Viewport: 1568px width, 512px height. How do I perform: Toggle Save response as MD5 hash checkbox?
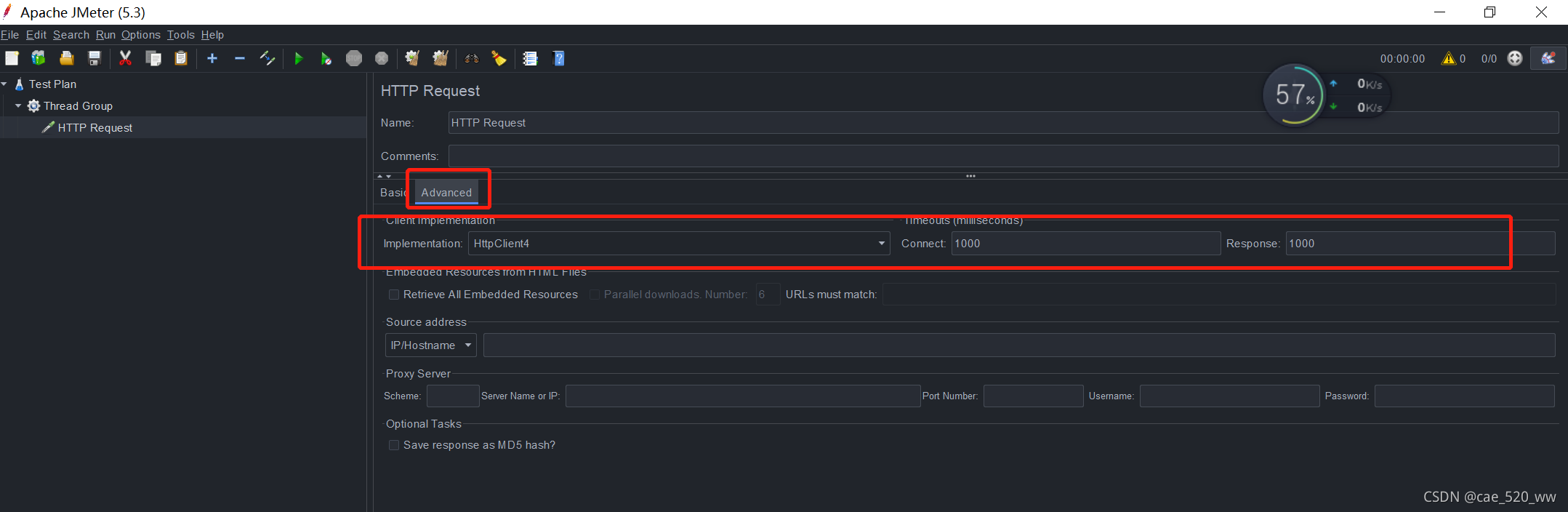pos(394,445)
